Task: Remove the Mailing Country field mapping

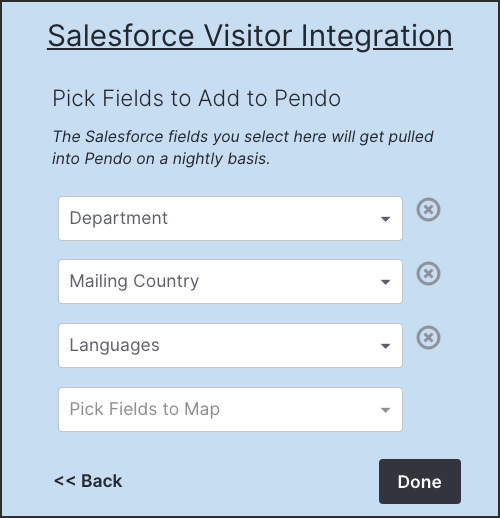Action: [x=428, y=274]
